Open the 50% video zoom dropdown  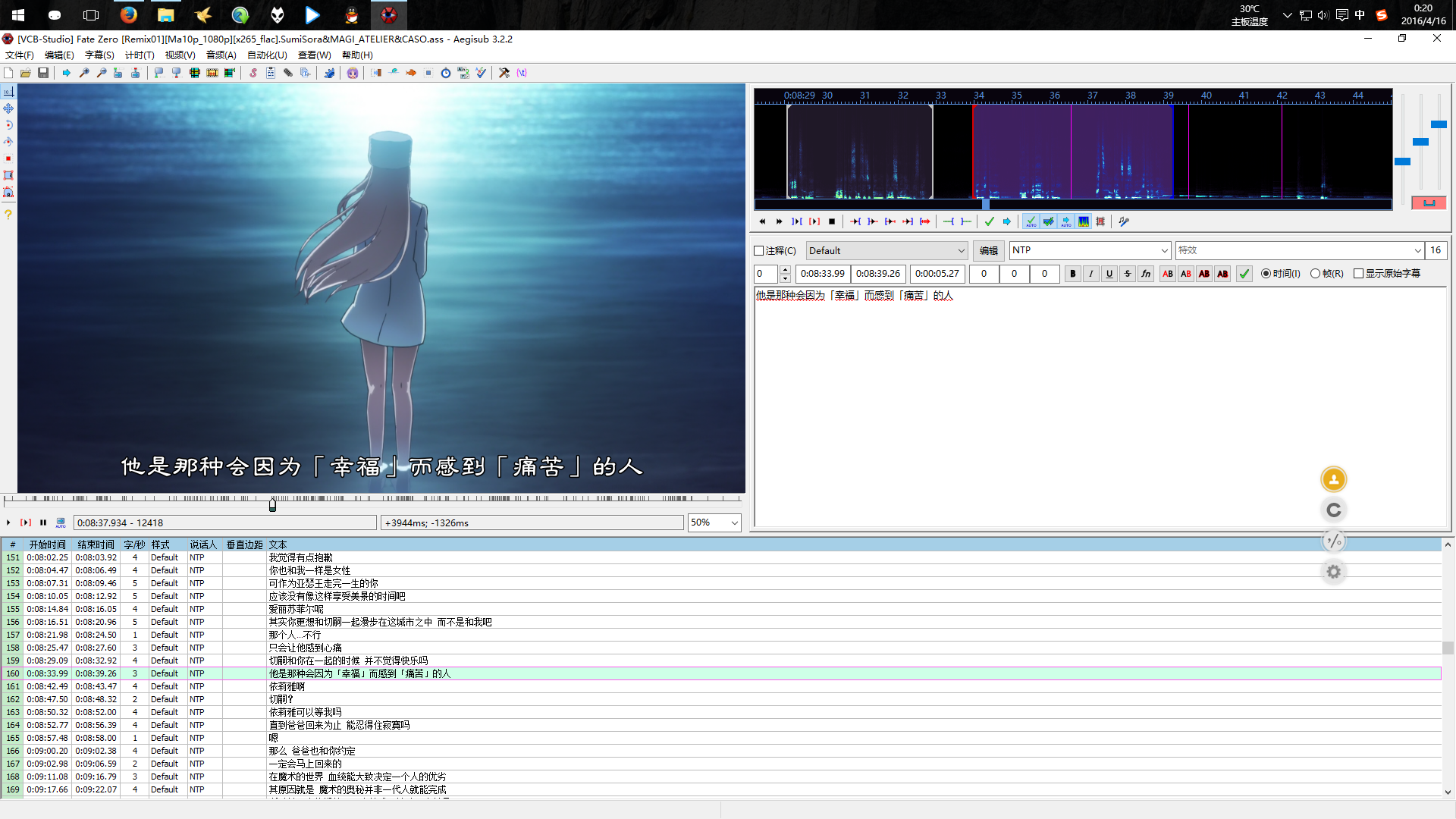[734, 522]
